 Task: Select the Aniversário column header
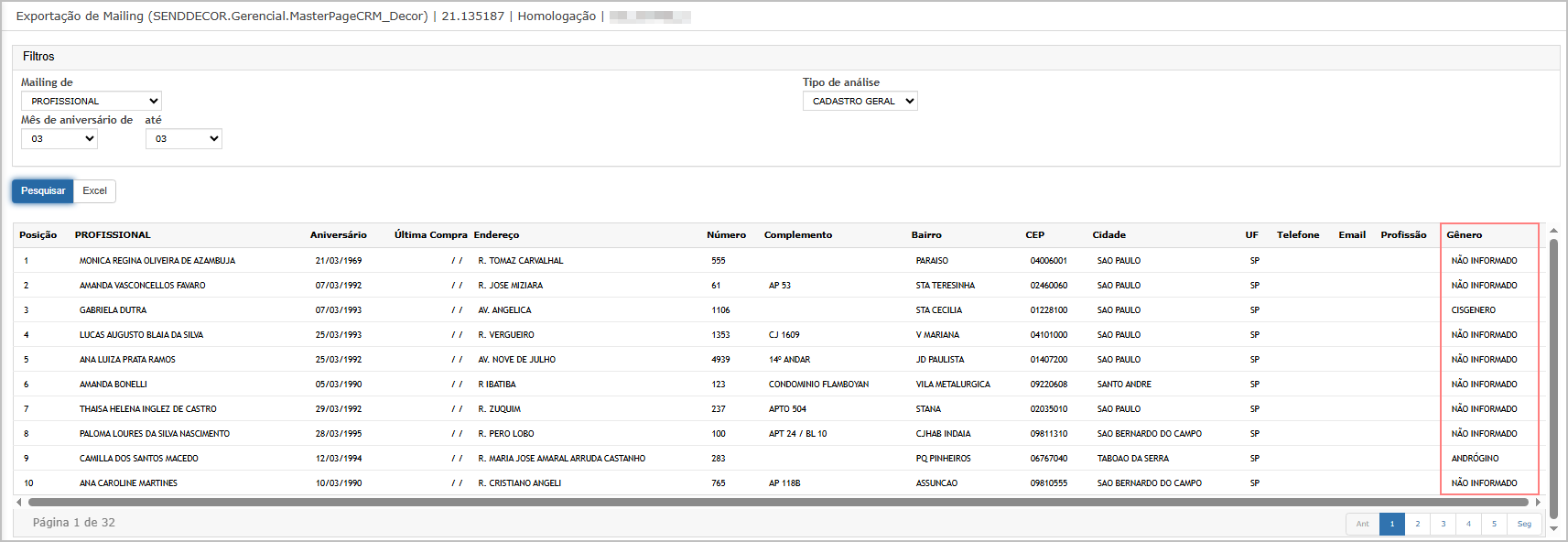(x=338, y=235)
